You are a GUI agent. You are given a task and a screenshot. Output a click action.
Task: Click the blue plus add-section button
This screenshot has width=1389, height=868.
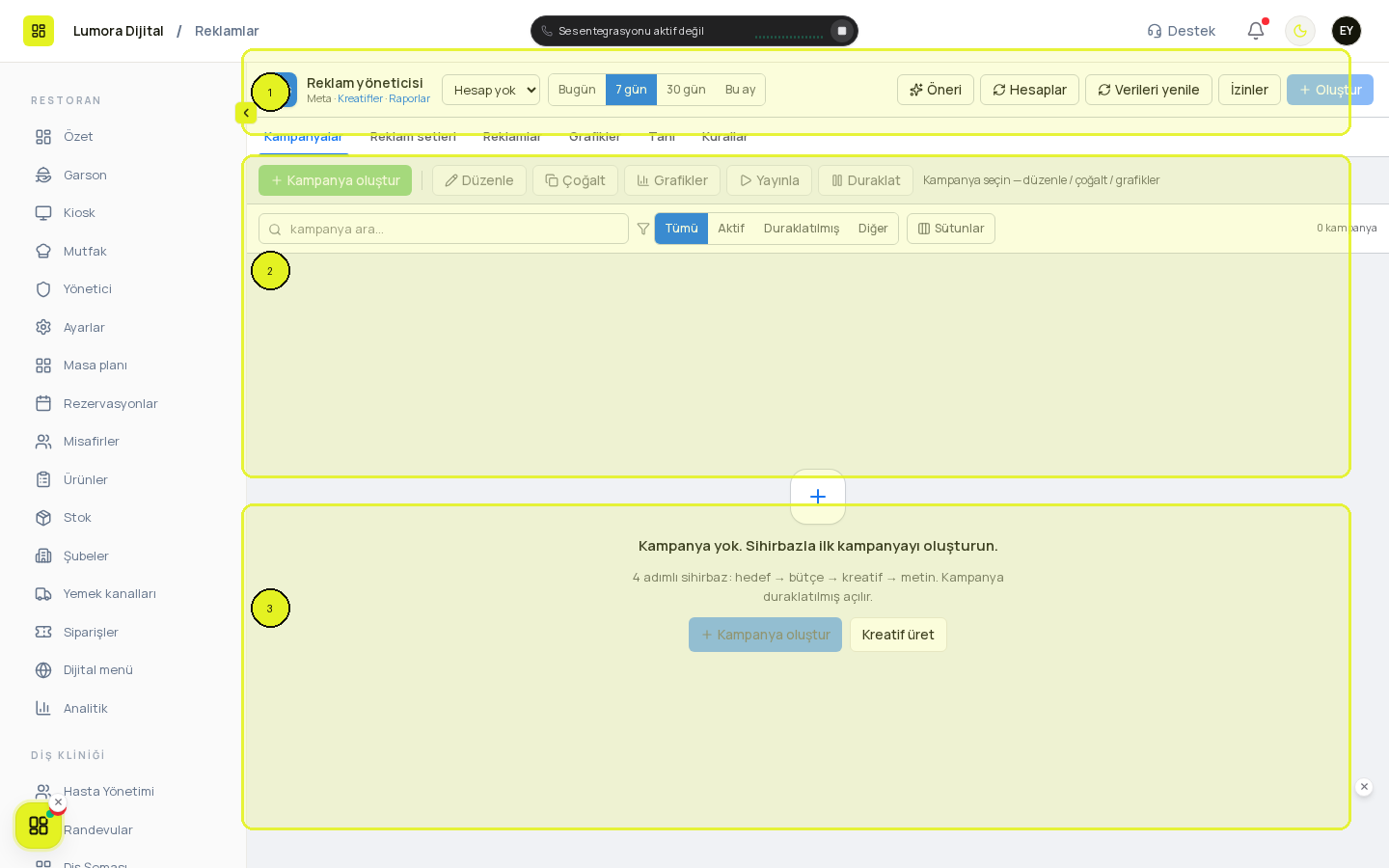(818, 497)
